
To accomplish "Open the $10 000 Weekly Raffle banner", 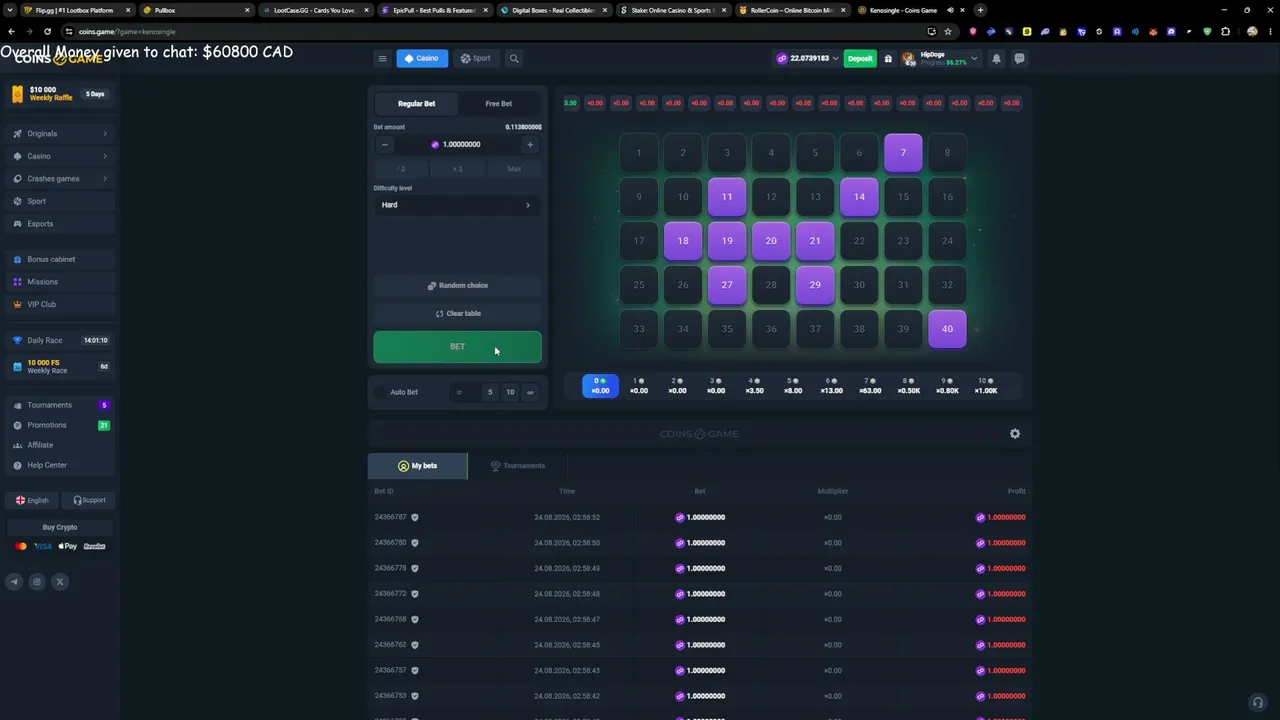I will [x=60, y=94].
